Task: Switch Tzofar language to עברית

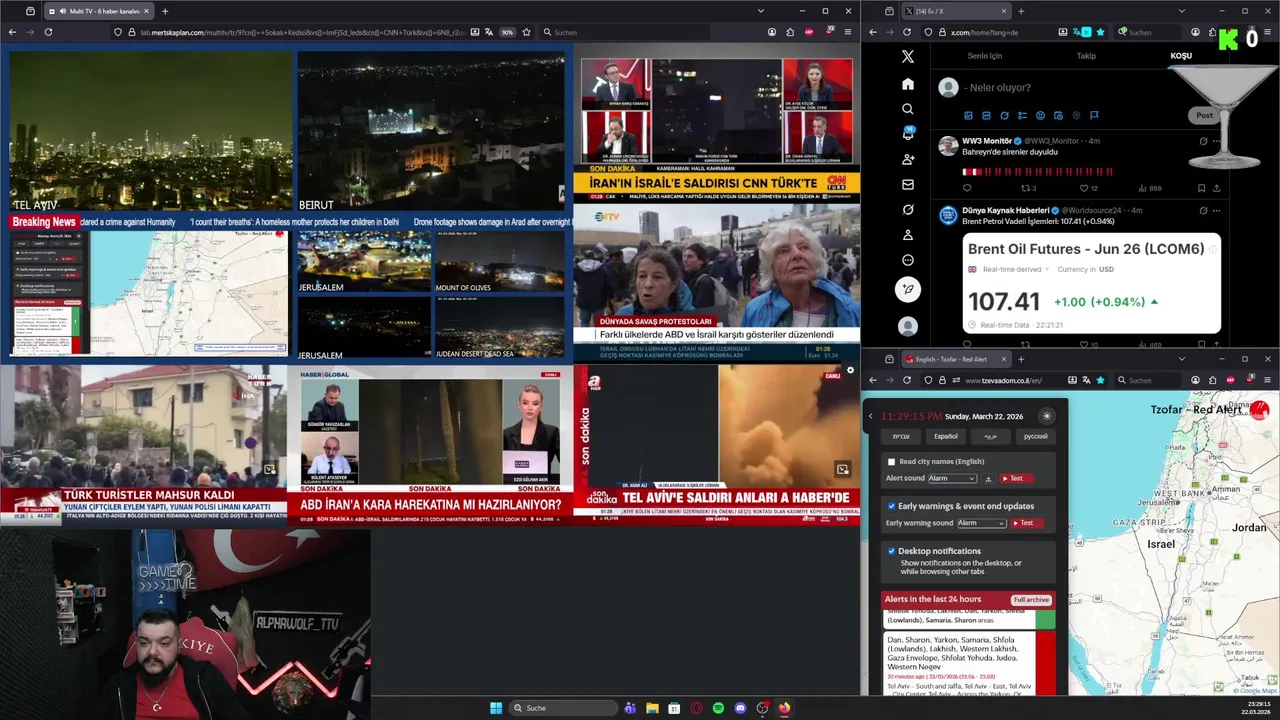Action: pos(901,436)
